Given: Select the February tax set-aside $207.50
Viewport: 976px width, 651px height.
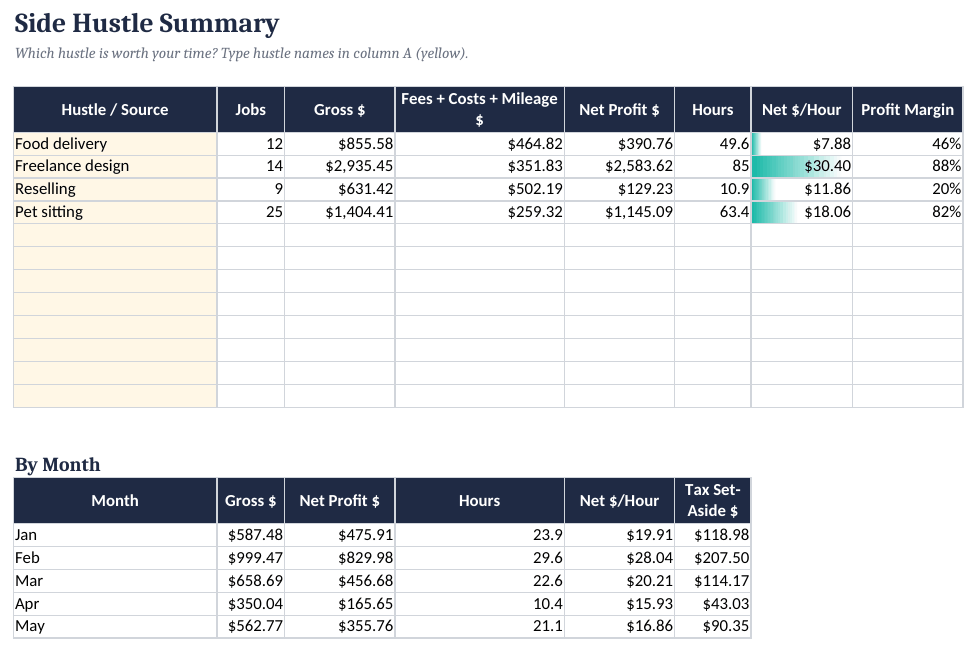Looking at the screenshot, I should (713, 558).
